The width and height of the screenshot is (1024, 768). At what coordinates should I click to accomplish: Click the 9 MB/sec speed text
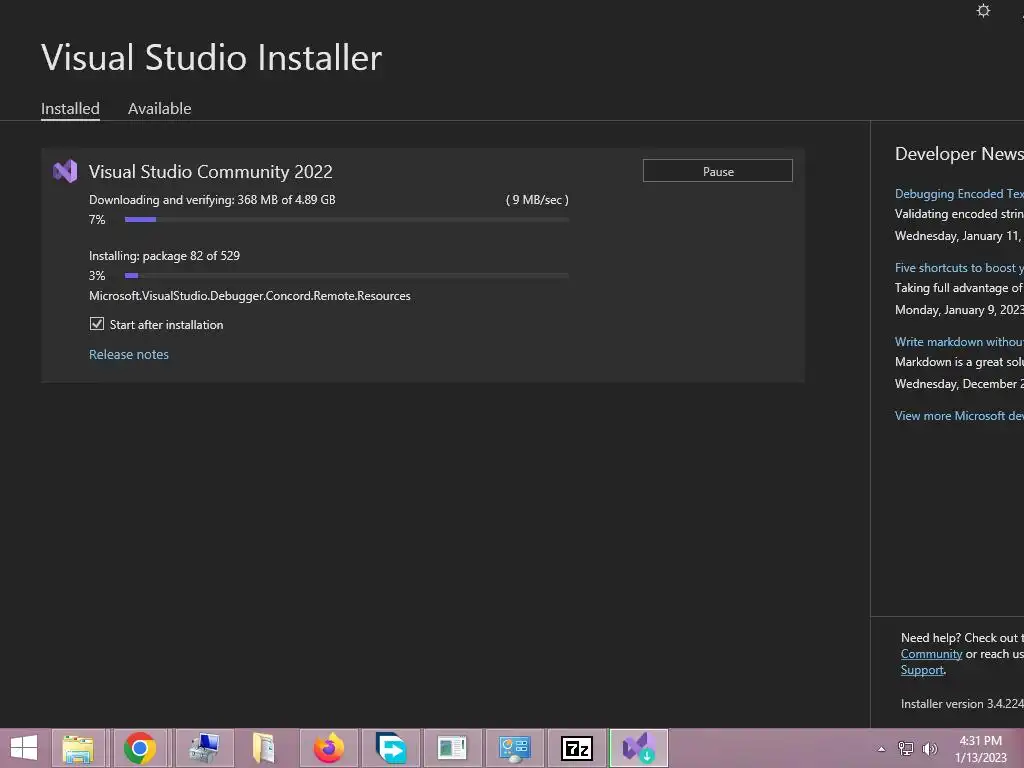(537, 200)
